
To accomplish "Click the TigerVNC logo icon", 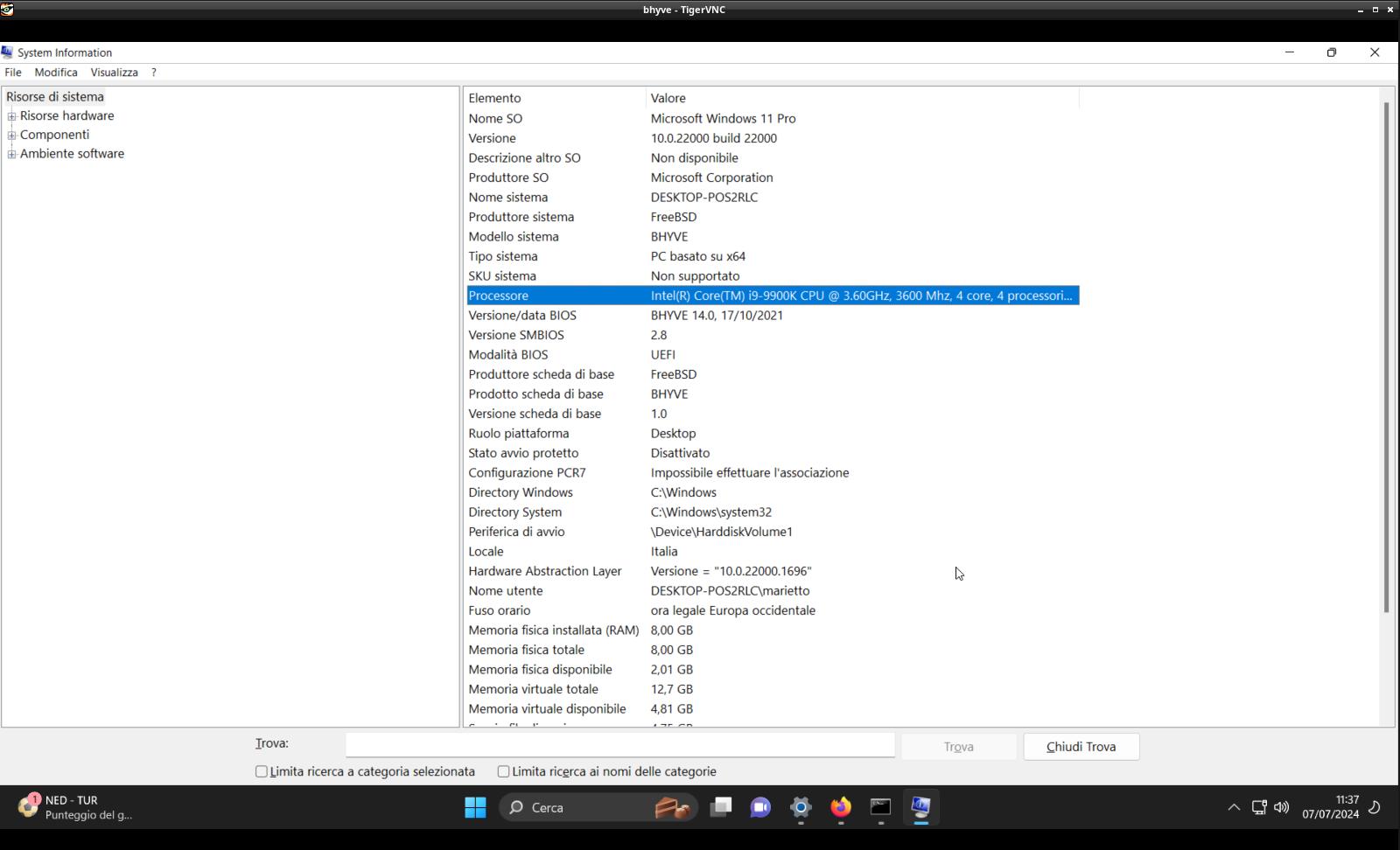I will click(x=7, y=10).
